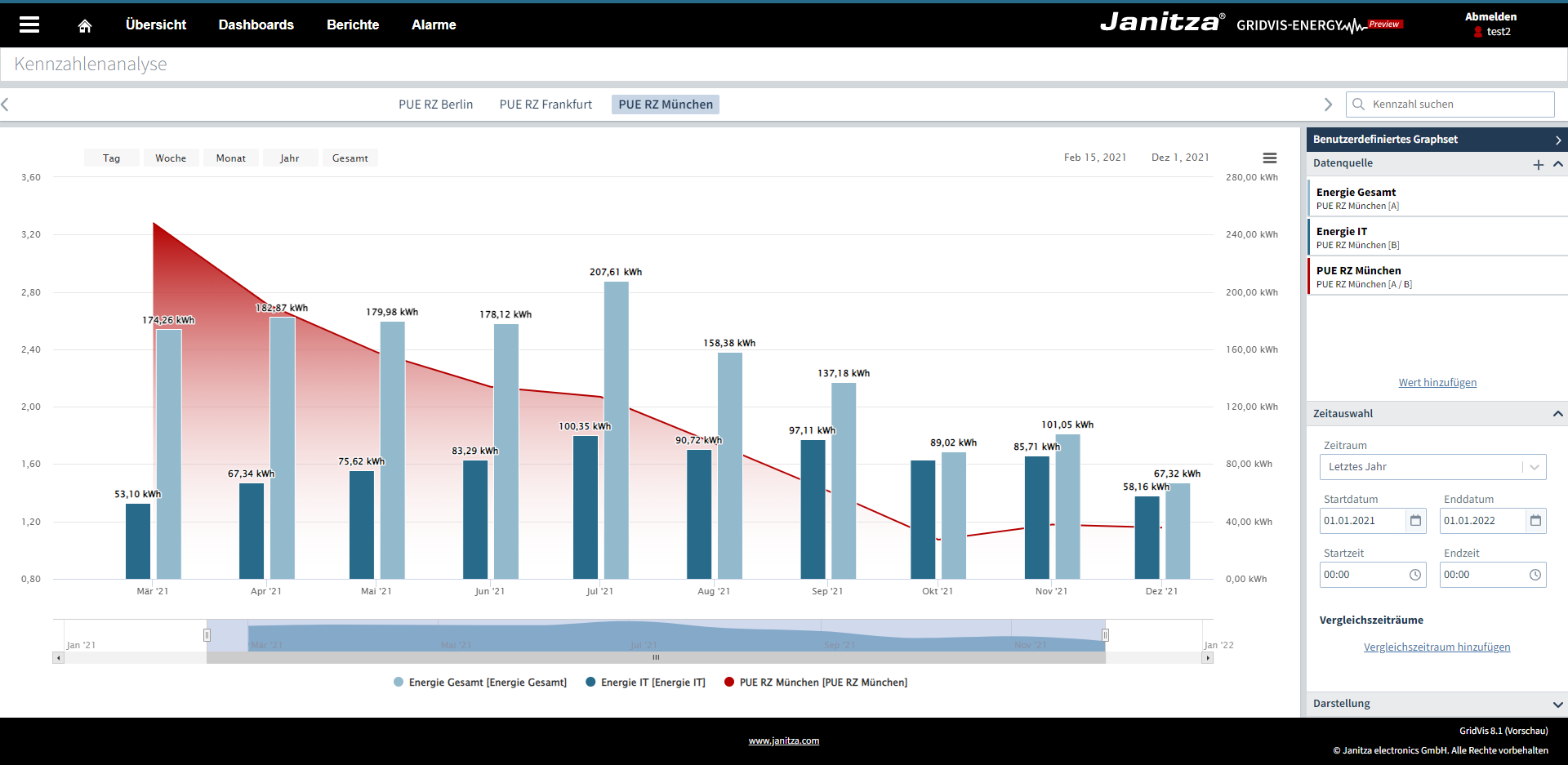Open the Endzeit clock picker
Viewport: 1568px width, 765px height.
(1535, 575)
